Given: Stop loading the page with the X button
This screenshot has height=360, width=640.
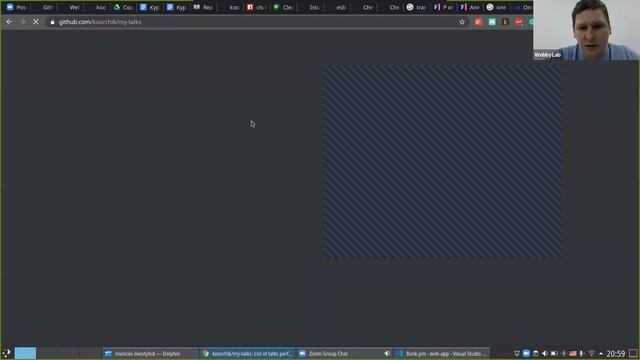Looking at the screenshot, I should tap(36, 22).
